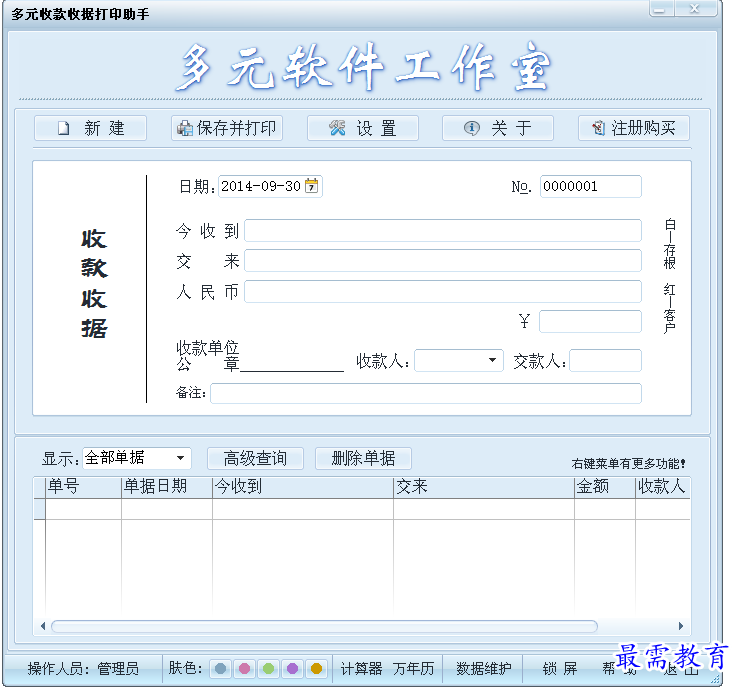Select the blue skin color
737x688 pixels.
220,668
